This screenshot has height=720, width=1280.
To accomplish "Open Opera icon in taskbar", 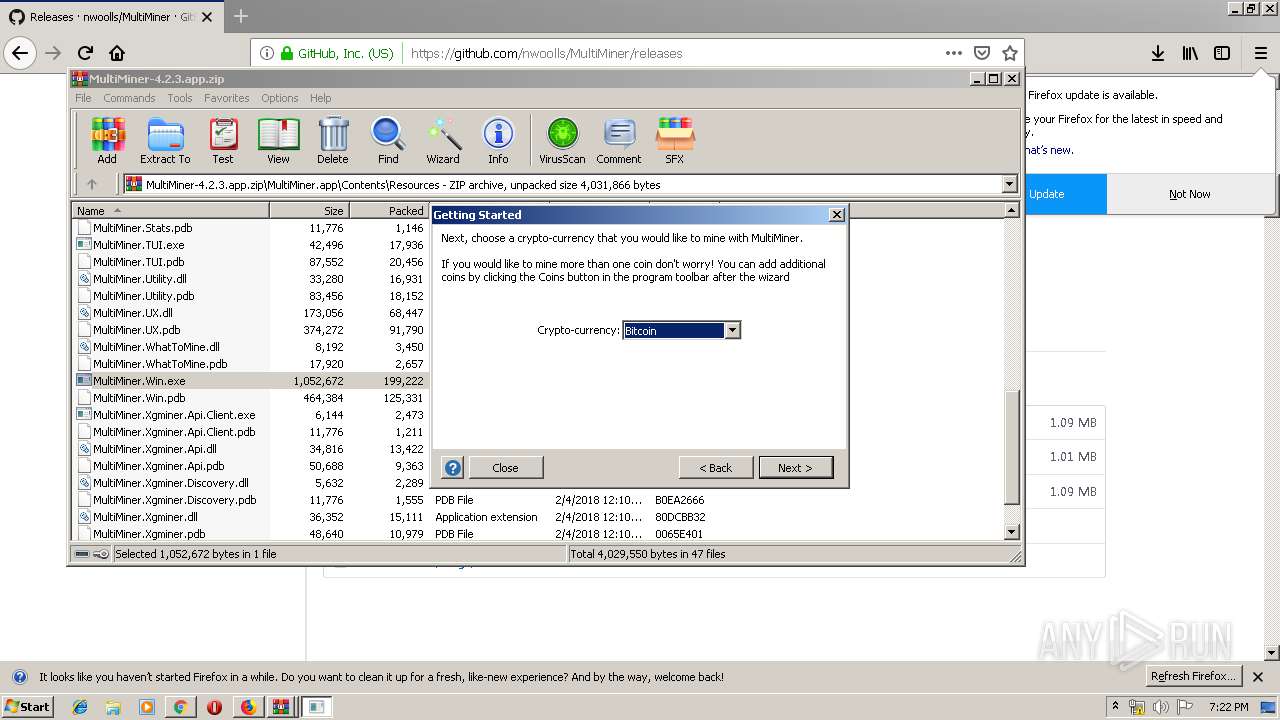I will click(214, 707).
